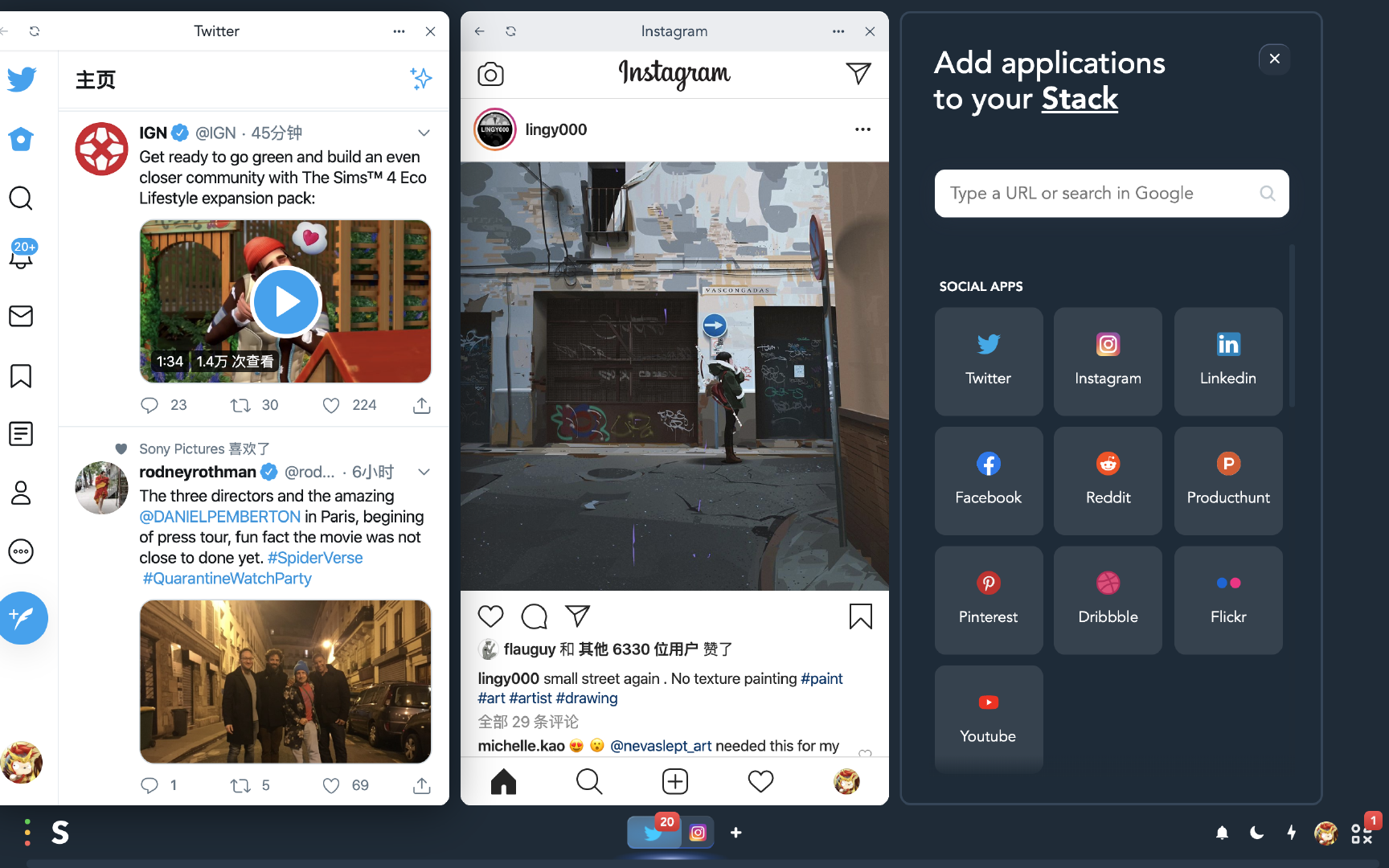The height and width of the screenshot is (868, 1389).
Task: Open Twitter notifications bell with 20+ badge
Action: (22, 255)
